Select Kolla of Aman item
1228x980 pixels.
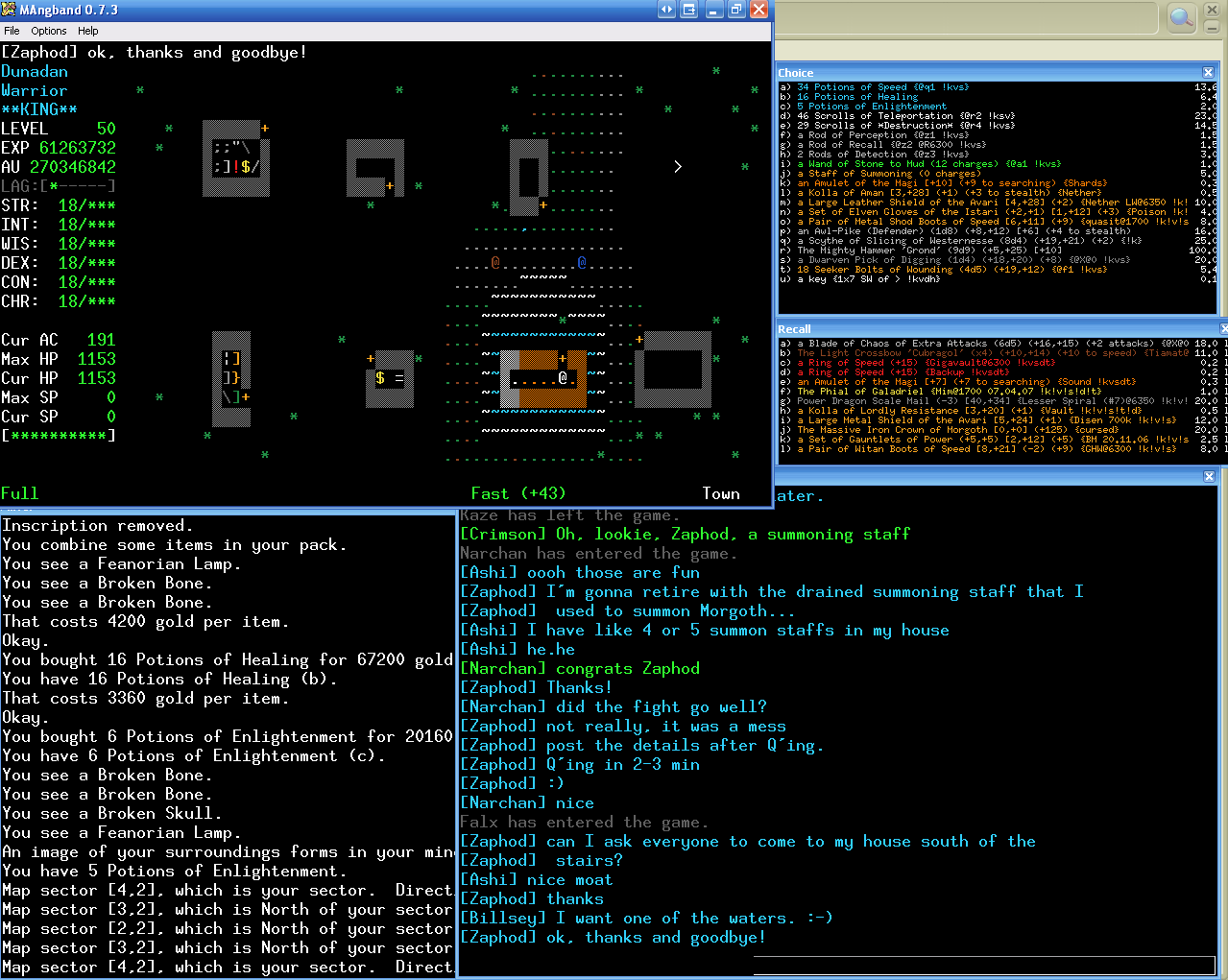pos(998,193)
